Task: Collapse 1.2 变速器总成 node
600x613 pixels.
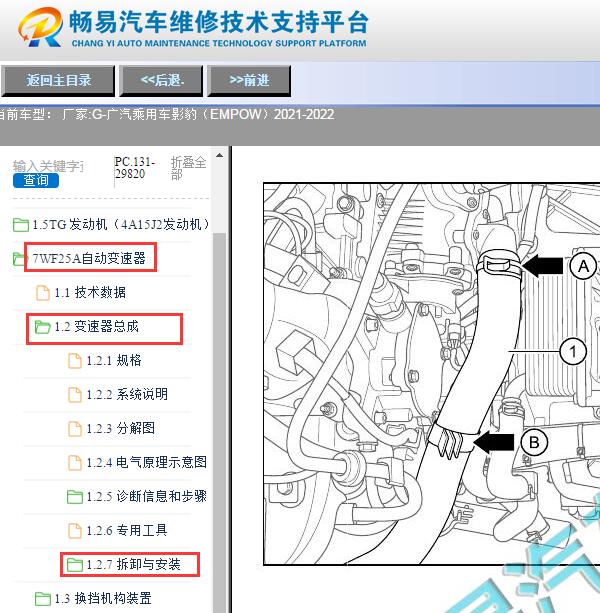Action: pos(97,326)
